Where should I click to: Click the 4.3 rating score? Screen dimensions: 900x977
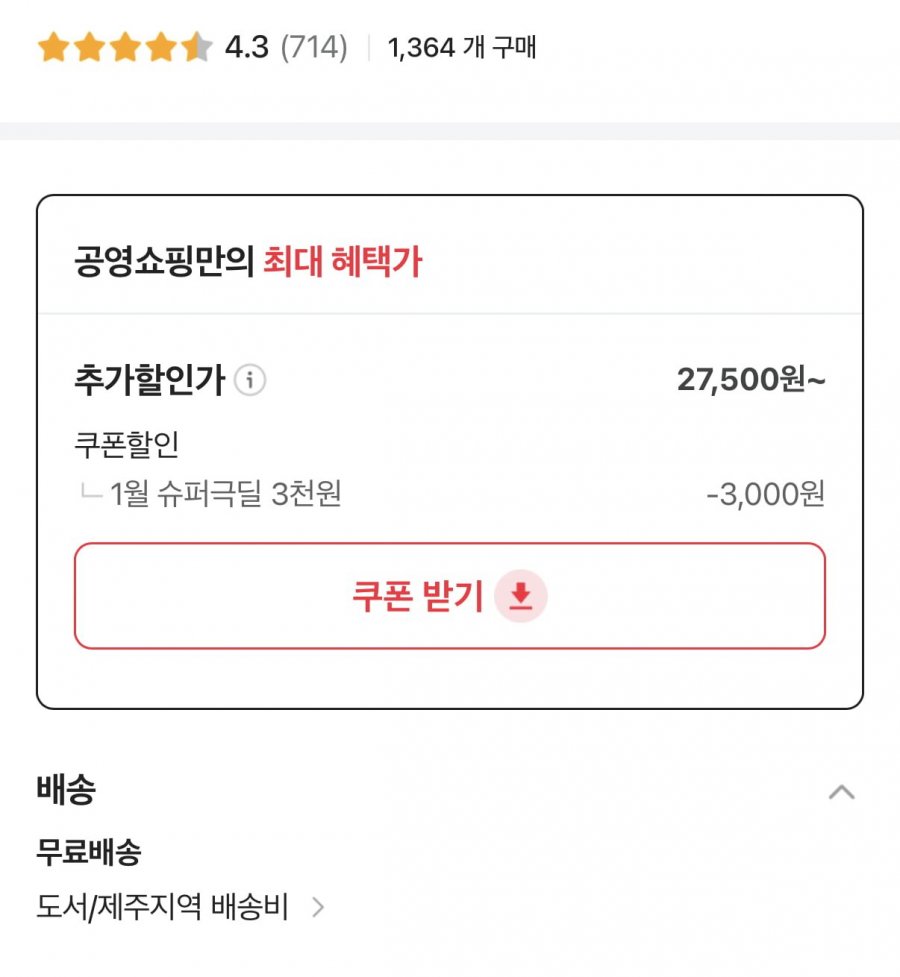click(x=246, y=47)
